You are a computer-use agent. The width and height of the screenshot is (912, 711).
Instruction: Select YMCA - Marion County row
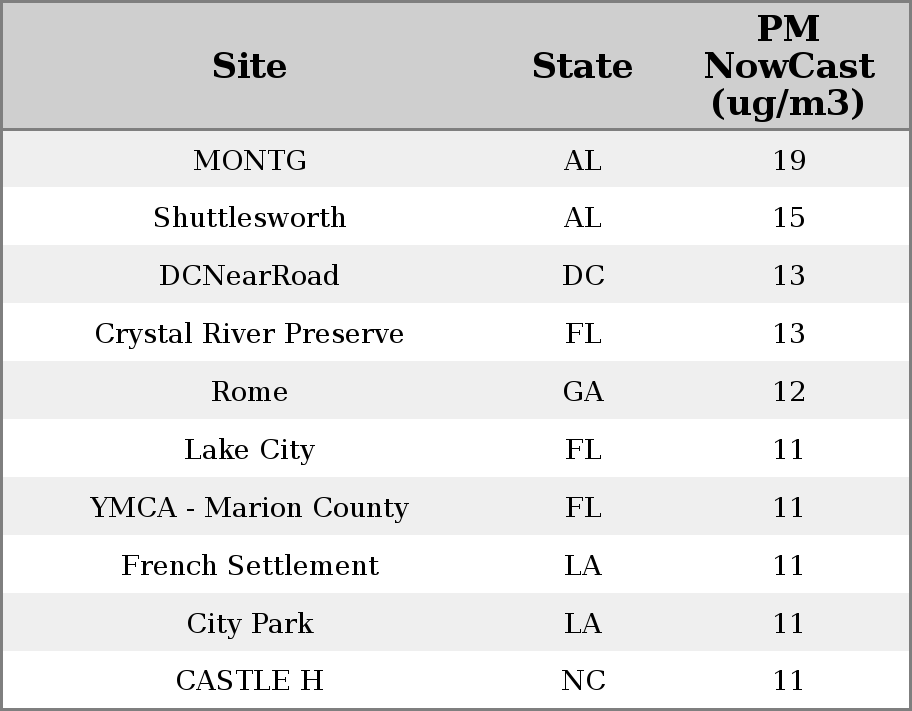coord(250,508)
